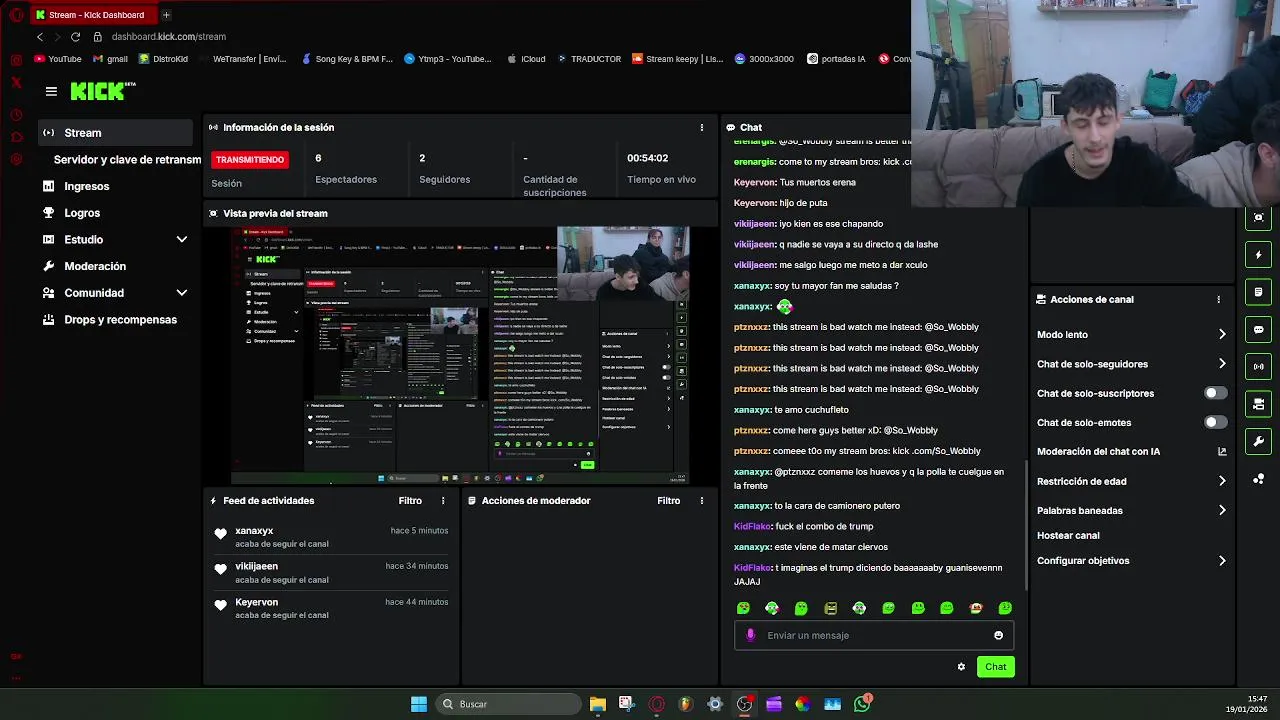Toggle Chat de solo-emotes switch
1280x720 pixels.
tap(1214, 422)
